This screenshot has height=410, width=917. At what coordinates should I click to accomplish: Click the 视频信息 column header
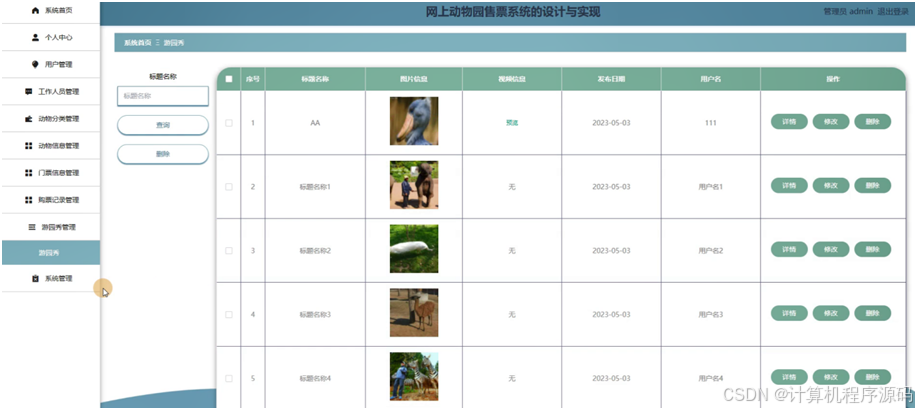pos(512,79)
